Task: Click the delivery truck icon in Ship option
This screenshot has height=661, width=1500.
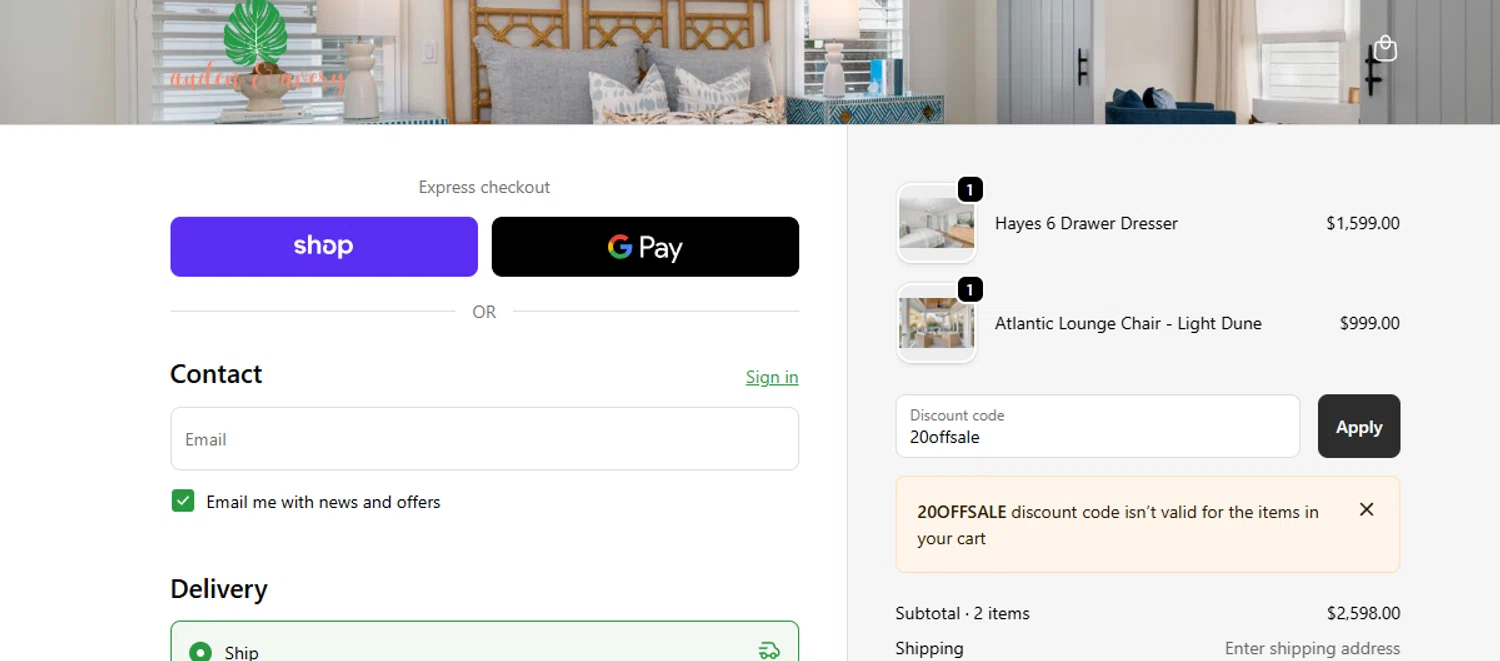Action: [x=768, y=651]
